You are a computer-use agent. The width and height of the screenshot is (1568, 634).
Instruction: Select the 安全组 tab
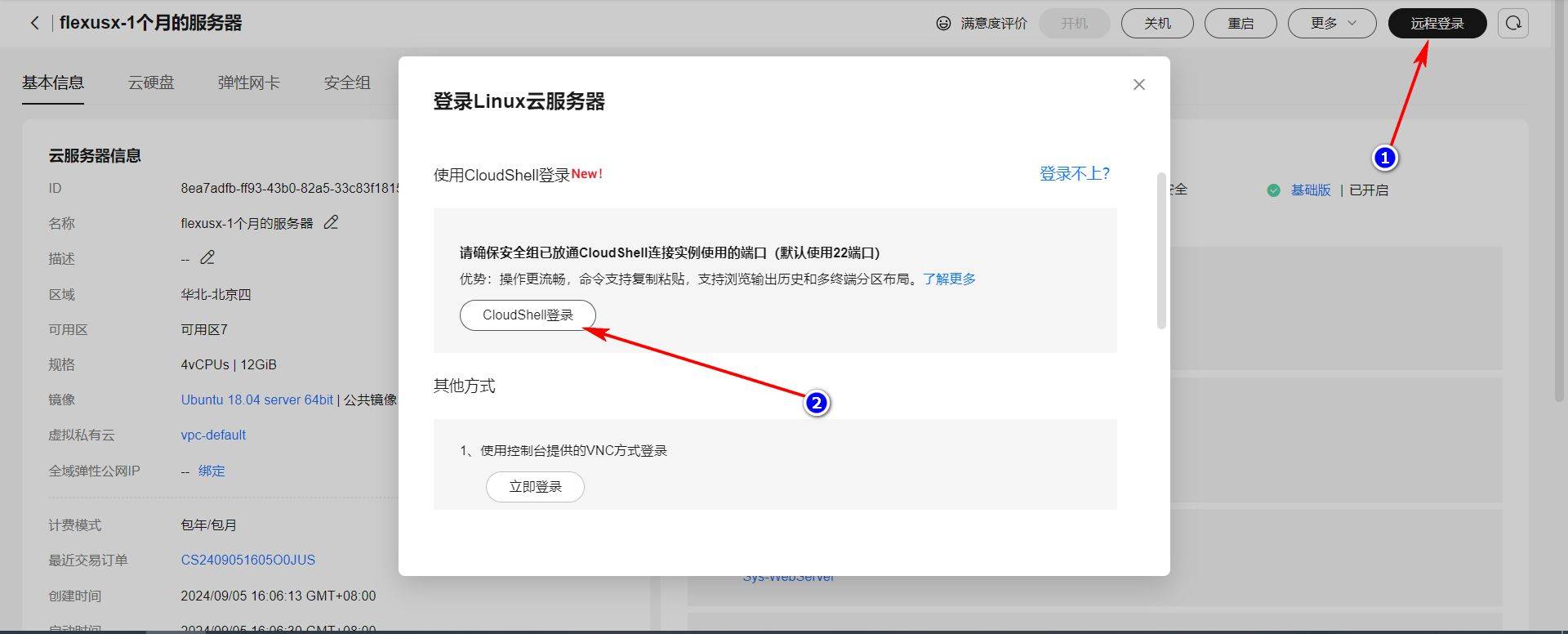tap(347, 83)
